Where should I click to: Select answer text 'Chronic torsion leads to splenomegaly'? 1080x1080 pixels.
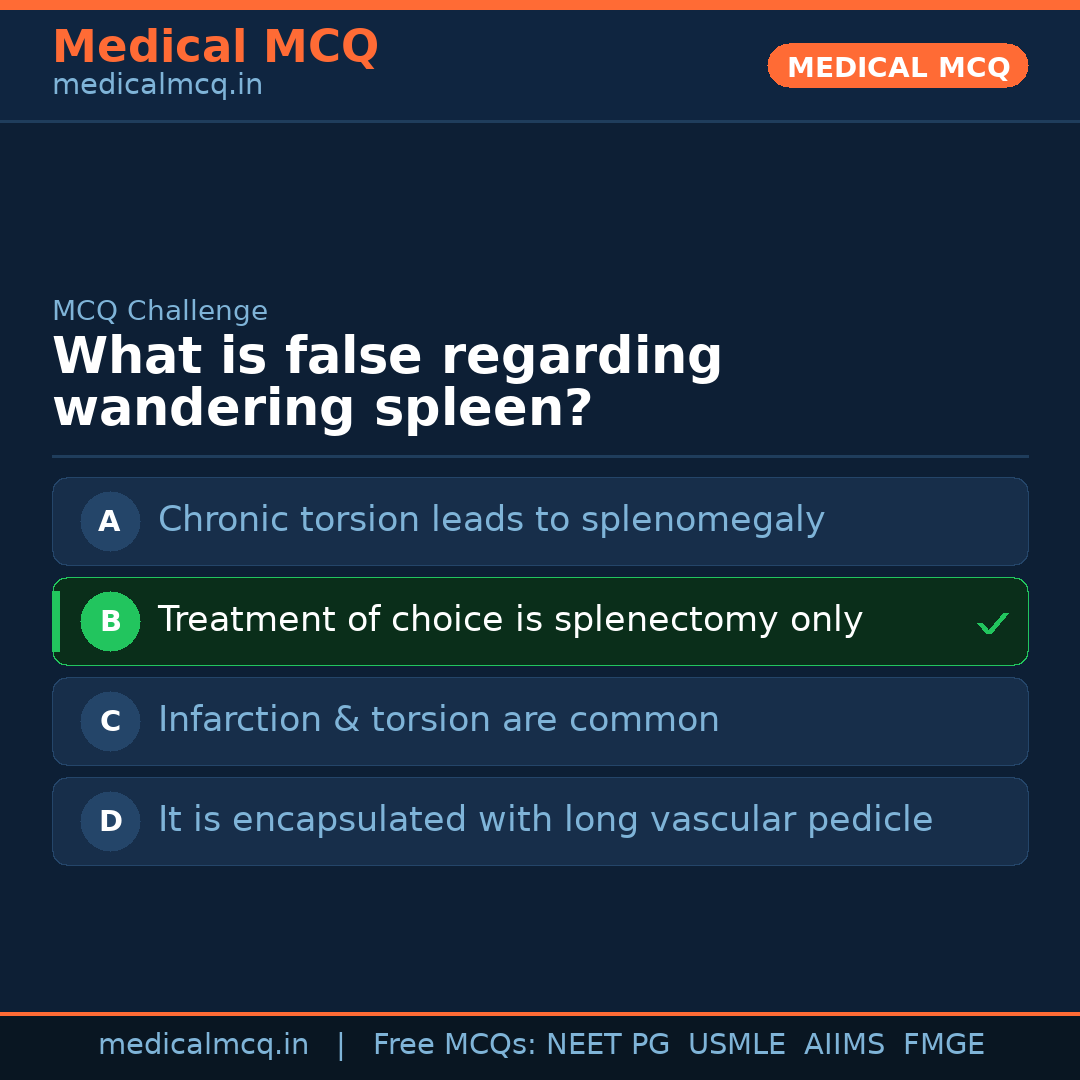[x=491, y=520]
